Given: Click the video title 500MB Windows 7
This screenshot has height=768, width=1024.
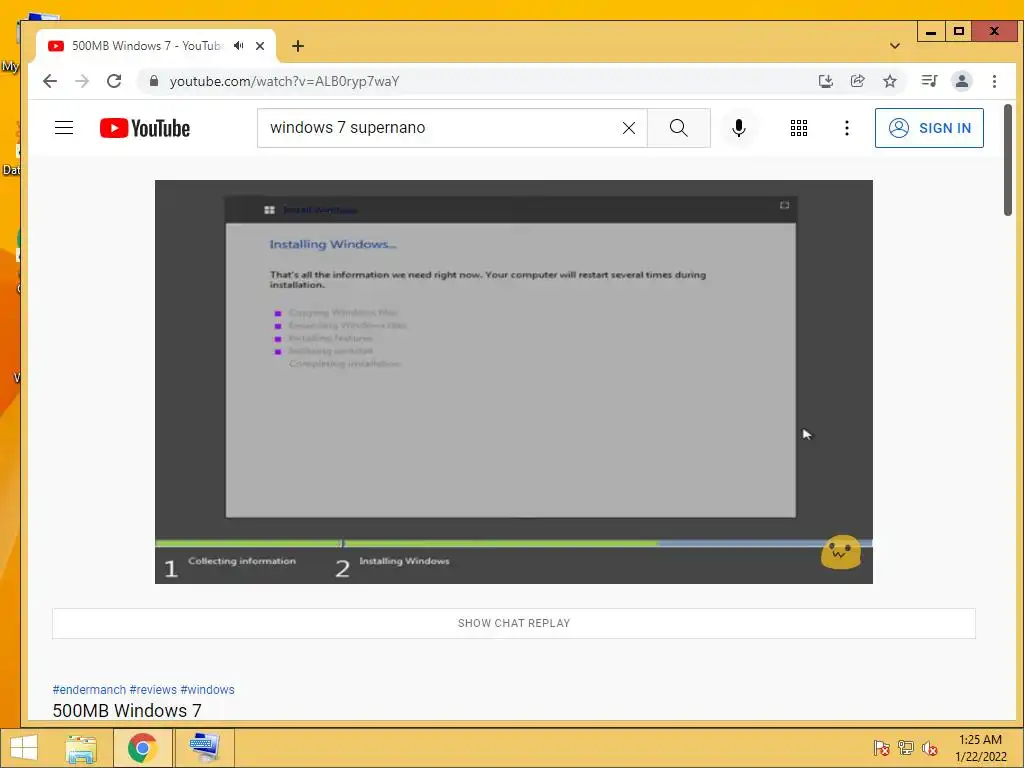Looking at the screenshot, I should (x=127, y=711).
